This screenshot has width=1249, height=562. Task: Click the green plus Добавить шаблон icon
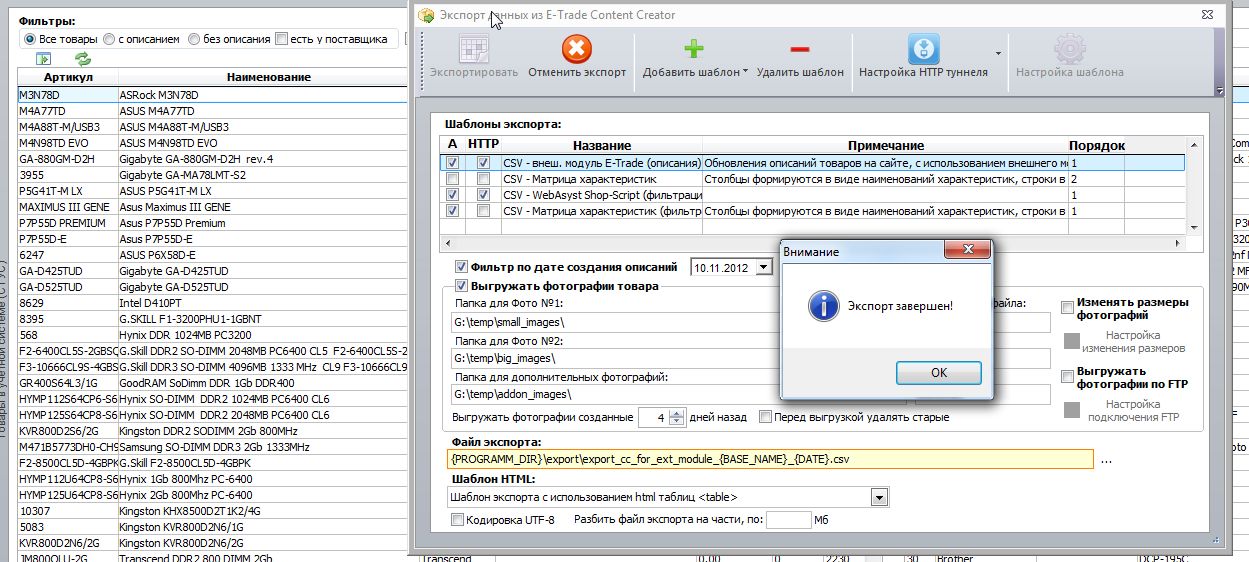coord(693,49)
